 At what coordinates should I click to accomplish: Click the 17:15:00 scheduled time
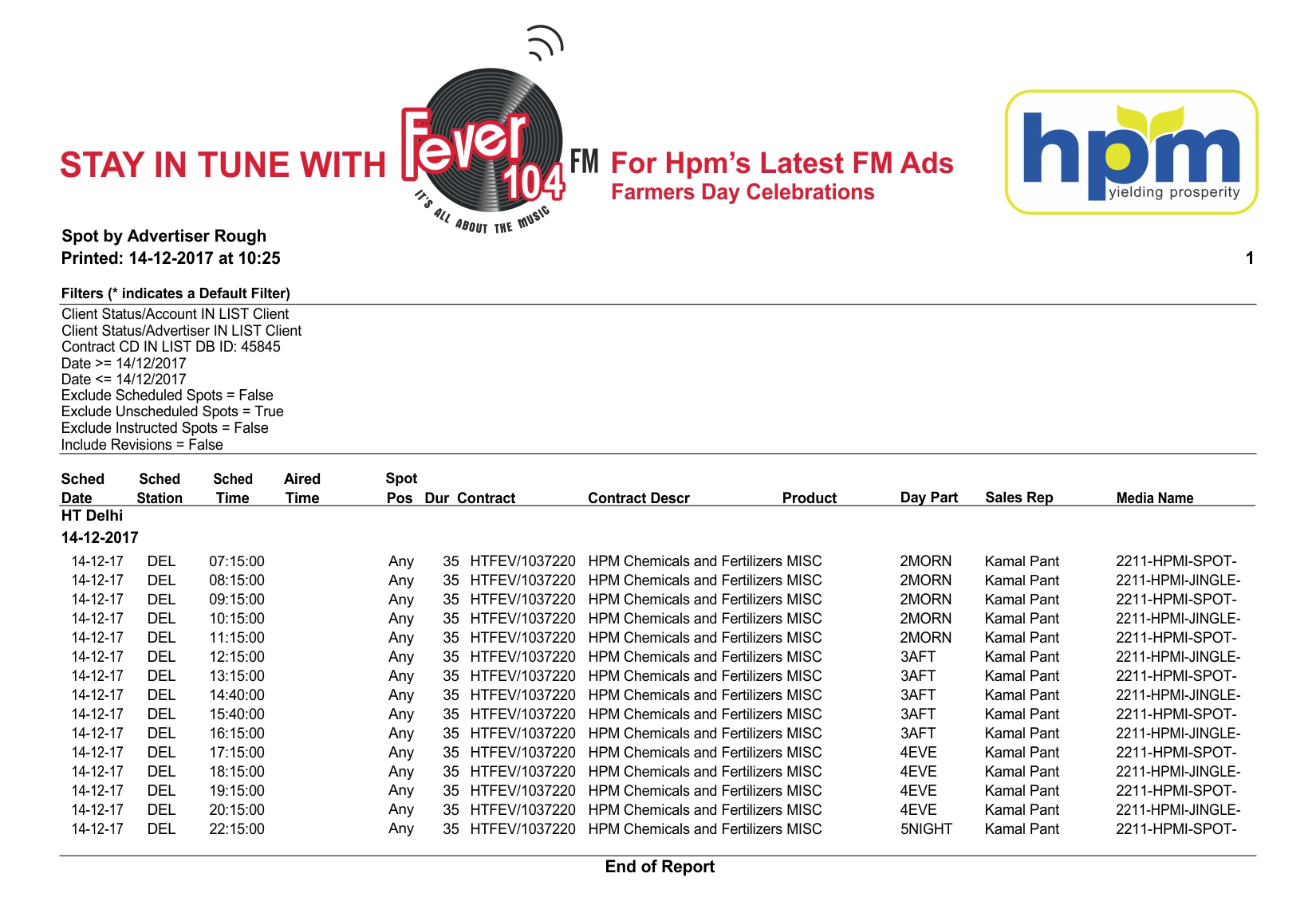[237, 753]
